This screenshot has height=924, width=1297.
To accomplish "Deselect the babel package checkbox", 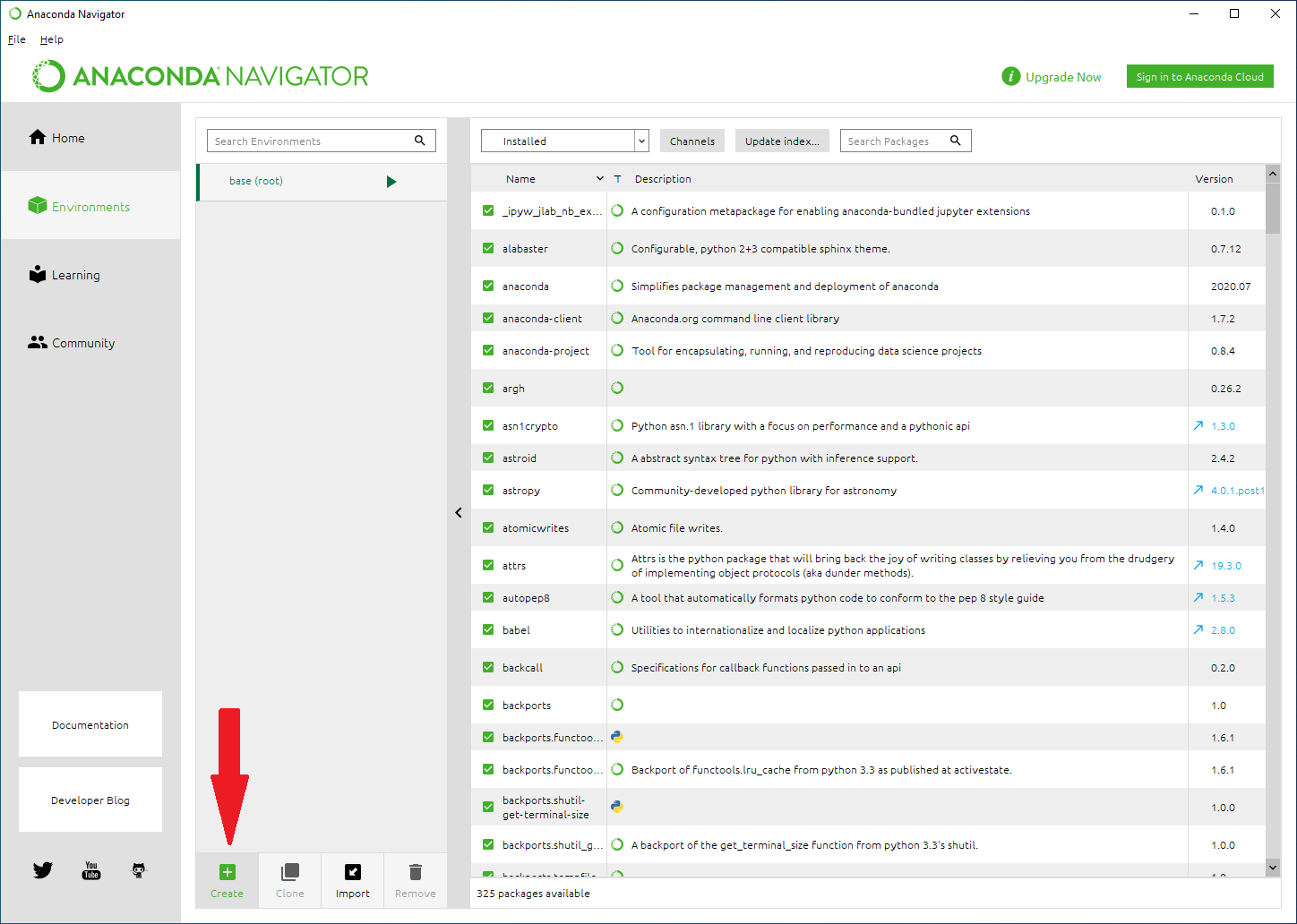I will (x=488, y=630).
